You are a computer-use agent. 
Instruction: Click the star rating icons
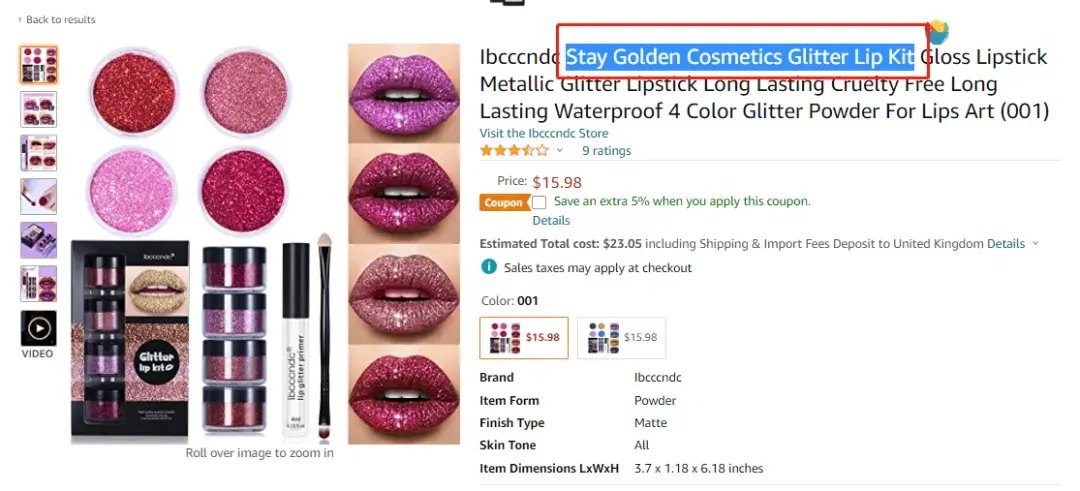click(x=515, y=151)
